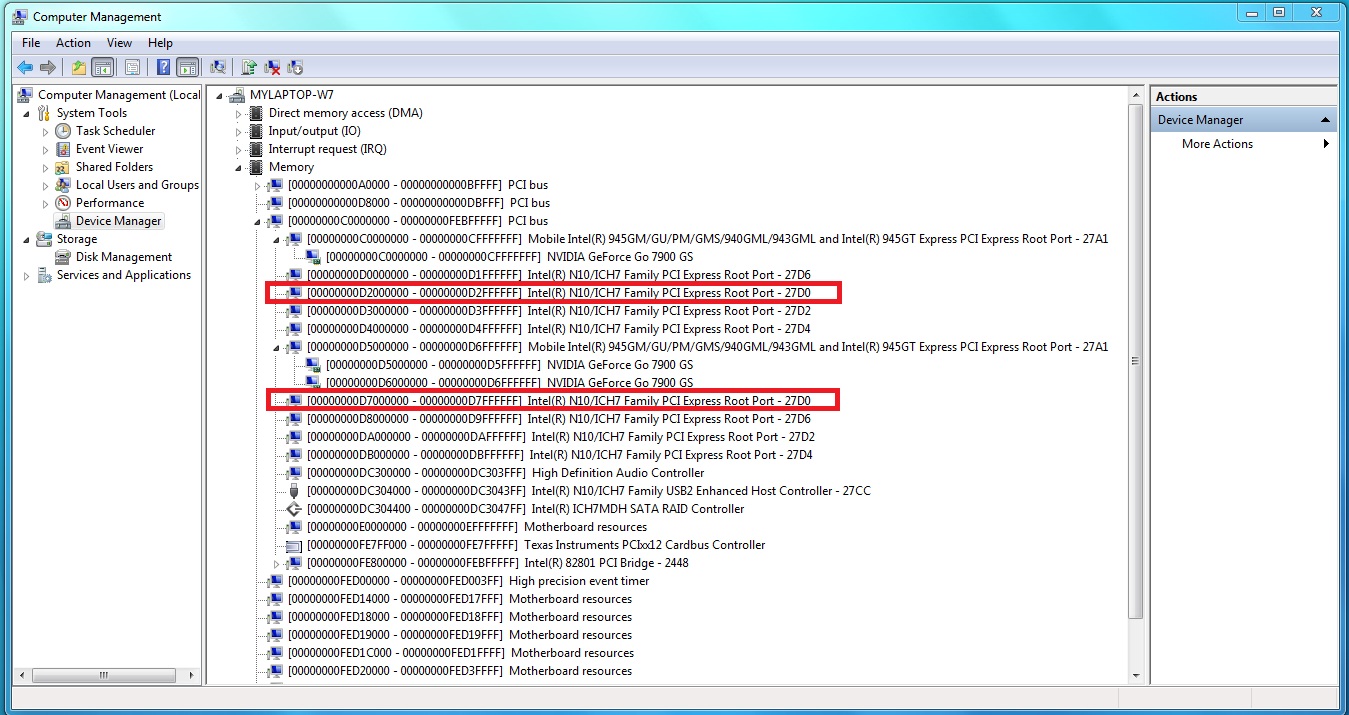Expand the Event Viewer node
1349x715 pixels.
click(46, 149)
